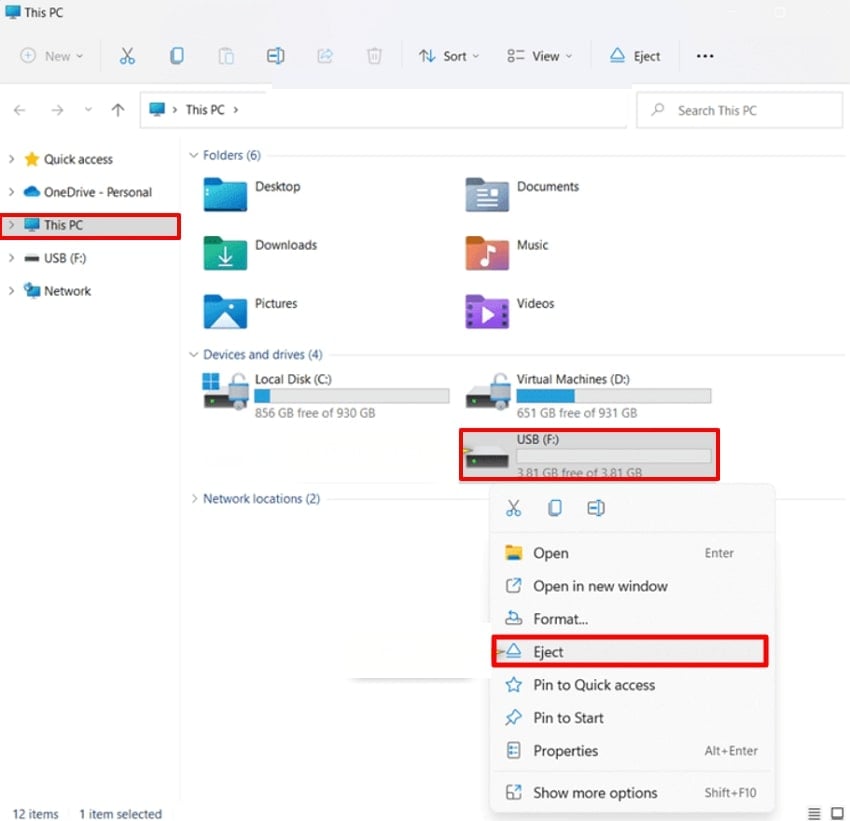Click the Virtual Machines (D:) capacity bar
850x821 pixels.
tap(614, 396)
